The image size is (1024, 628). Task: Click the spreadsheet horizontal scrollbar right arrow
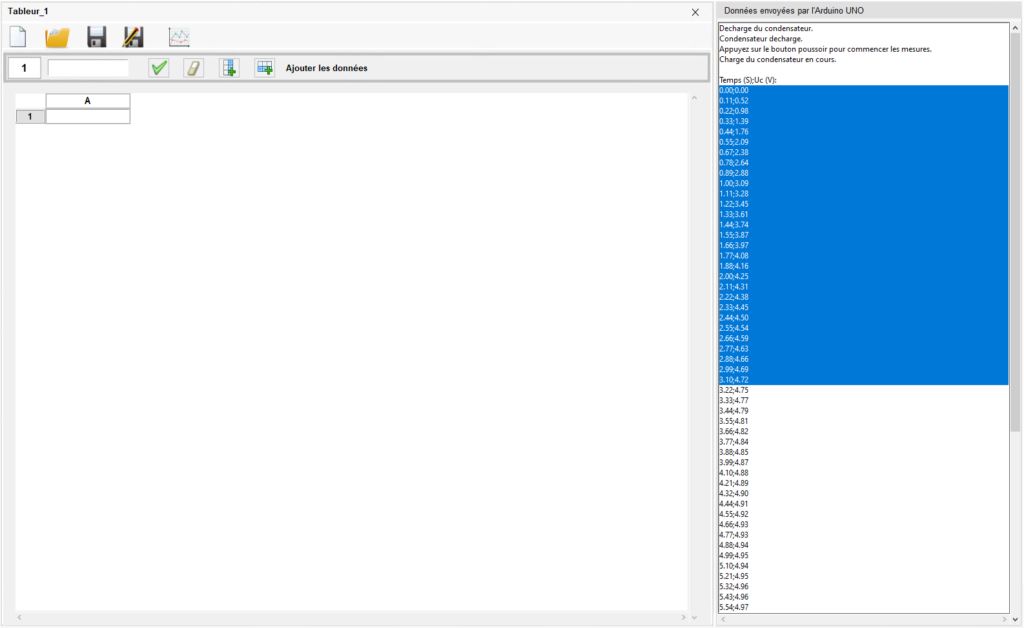[x=682, y=617]
